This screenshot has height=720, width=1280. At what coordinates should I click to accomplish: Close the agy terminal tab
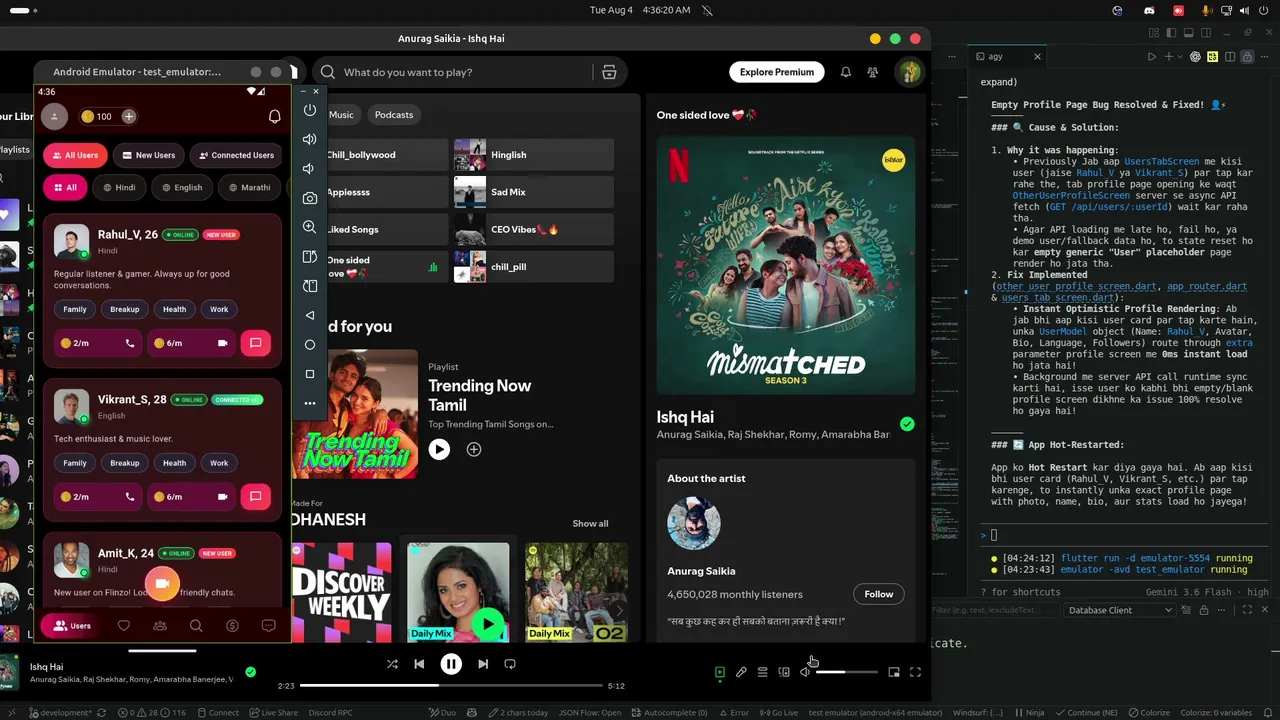(1037, 57)
